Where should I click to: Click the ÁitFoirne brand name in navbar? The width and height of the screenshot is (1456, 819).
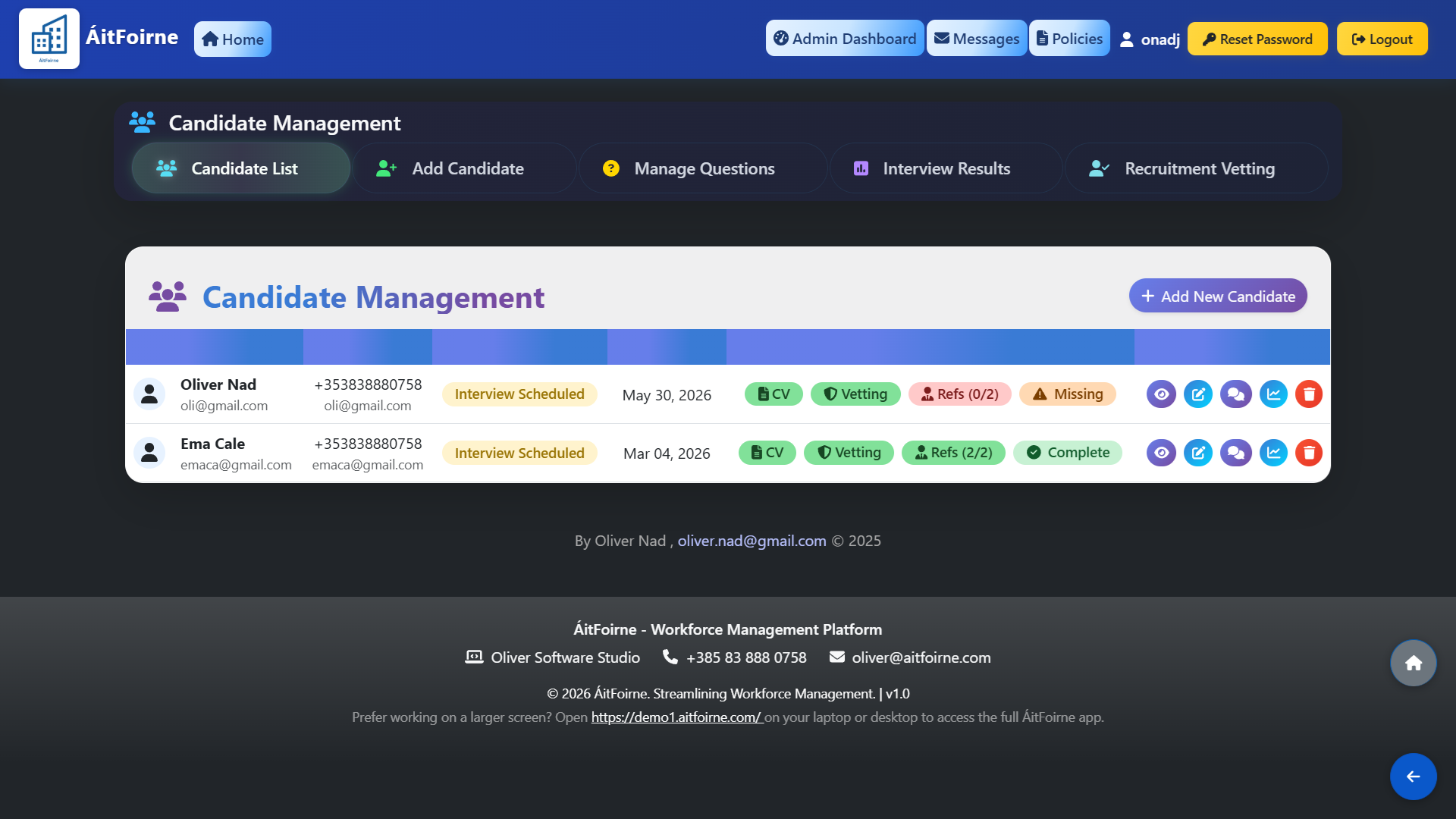(x=132, y=37)
